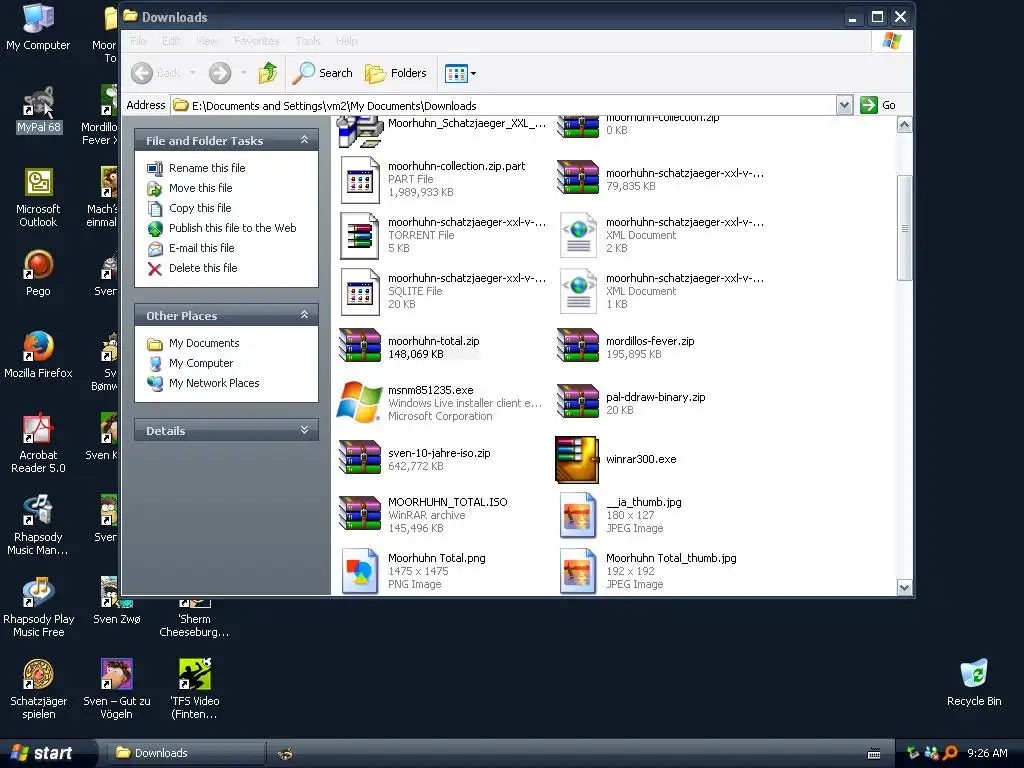Choose E-mail this file
The height and width of the screenshot is (768, 1024).
[201, 248]
